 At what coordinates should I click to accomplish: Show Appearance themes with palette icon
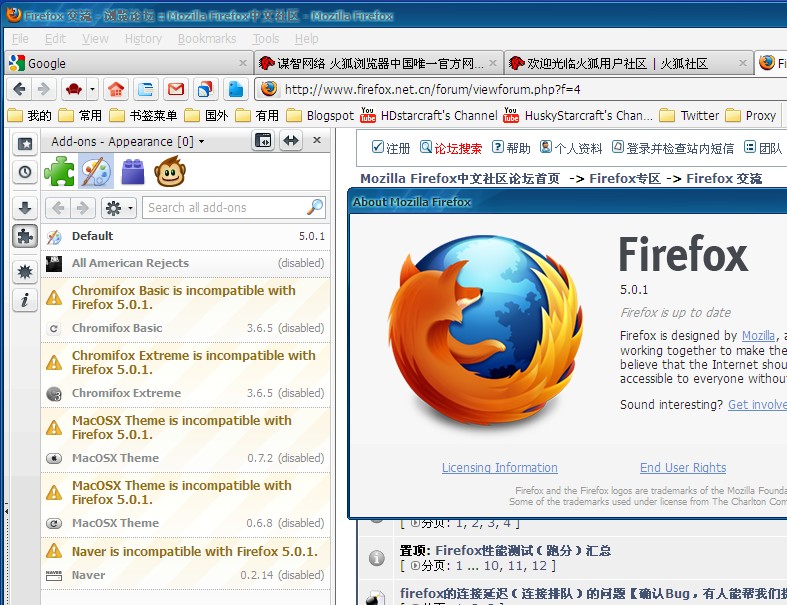[x=95, y=172]
